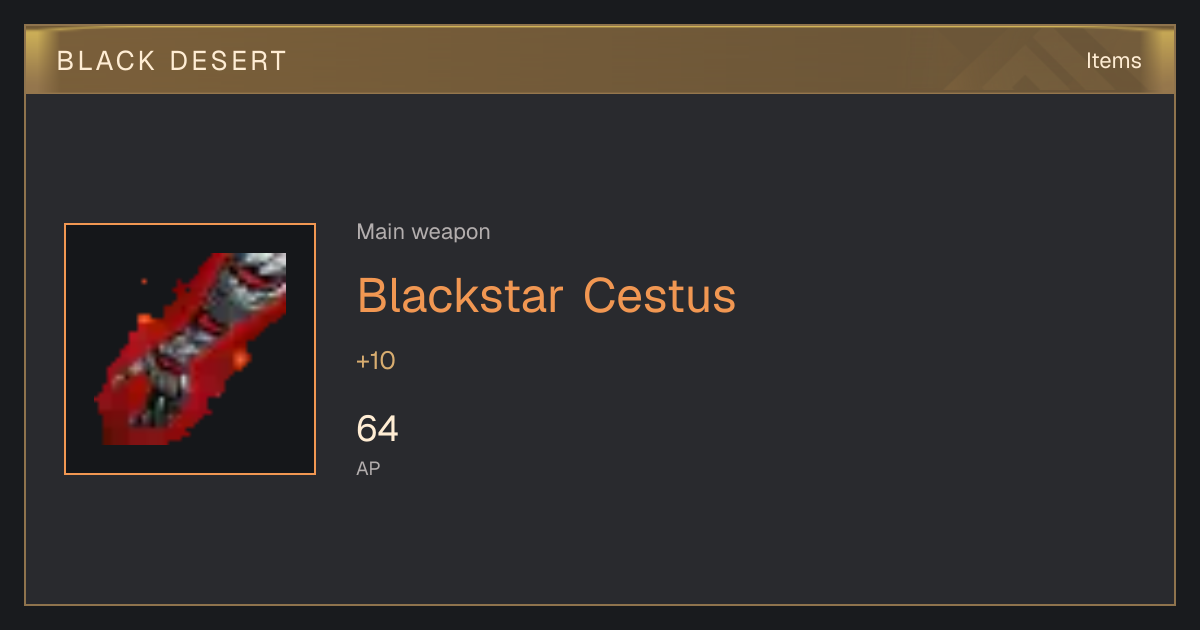Click the +10 enhancement level text
The image size is (1200, 630).
click(x=375, y=361)
